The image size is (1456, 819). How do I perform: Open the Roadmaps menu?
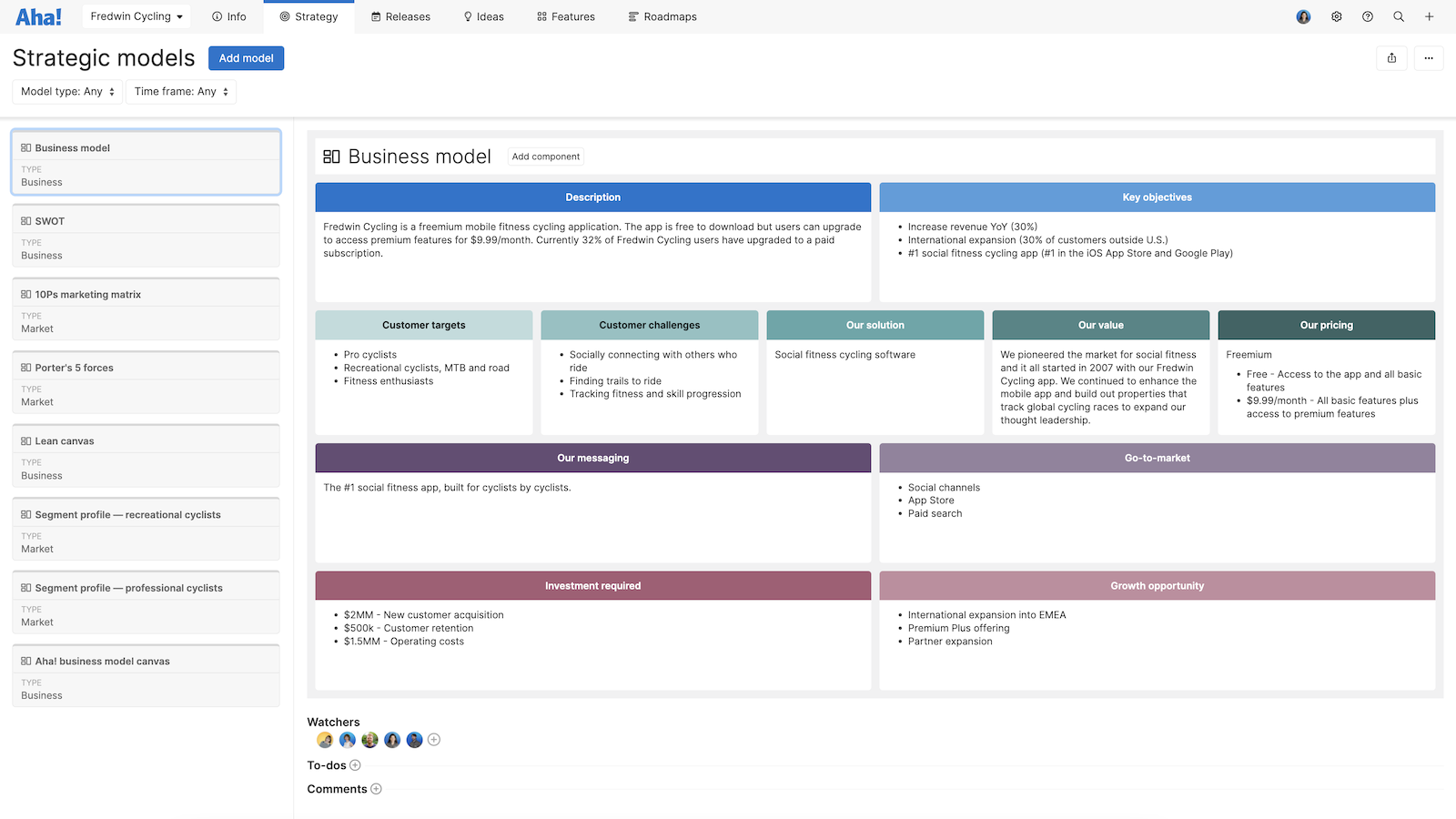coord(662,16)
